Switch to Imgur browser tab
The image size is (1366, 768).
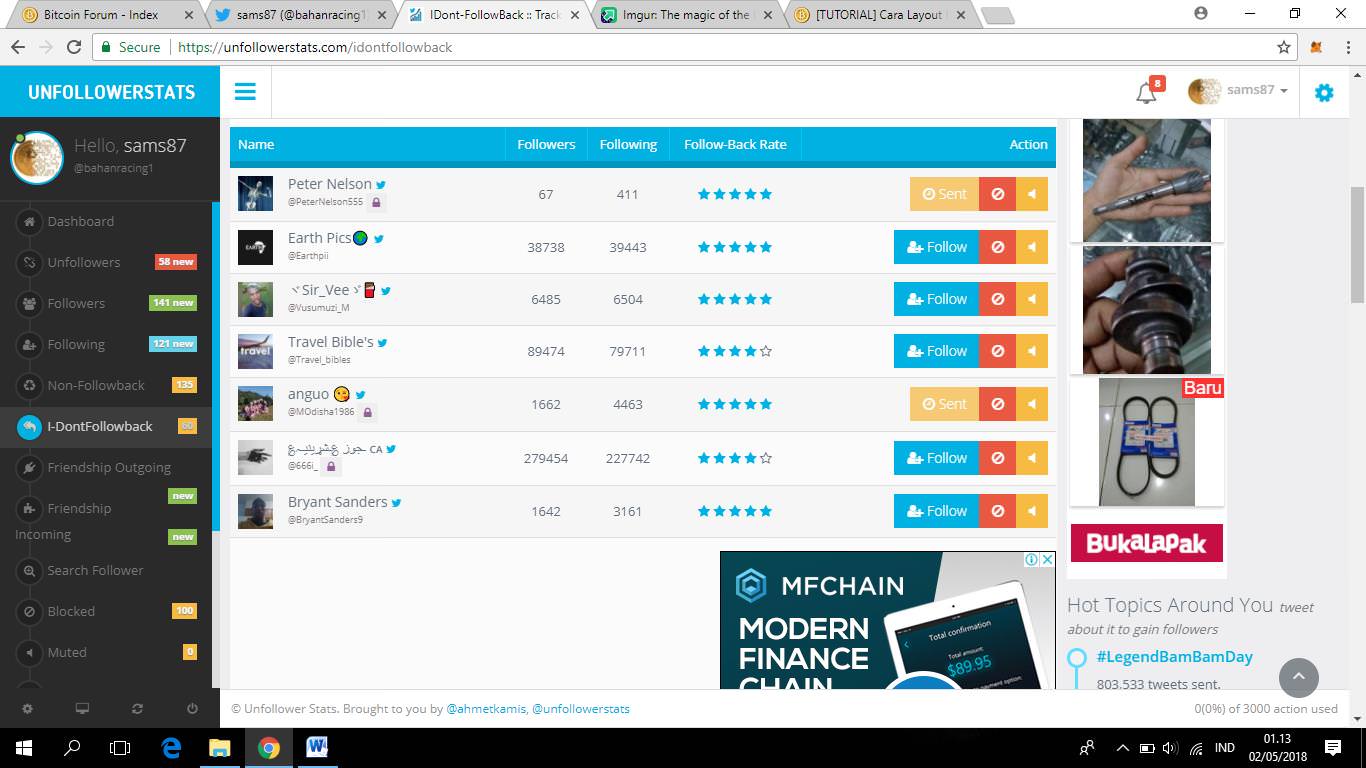pyautogui.click(x=686, y=15)
